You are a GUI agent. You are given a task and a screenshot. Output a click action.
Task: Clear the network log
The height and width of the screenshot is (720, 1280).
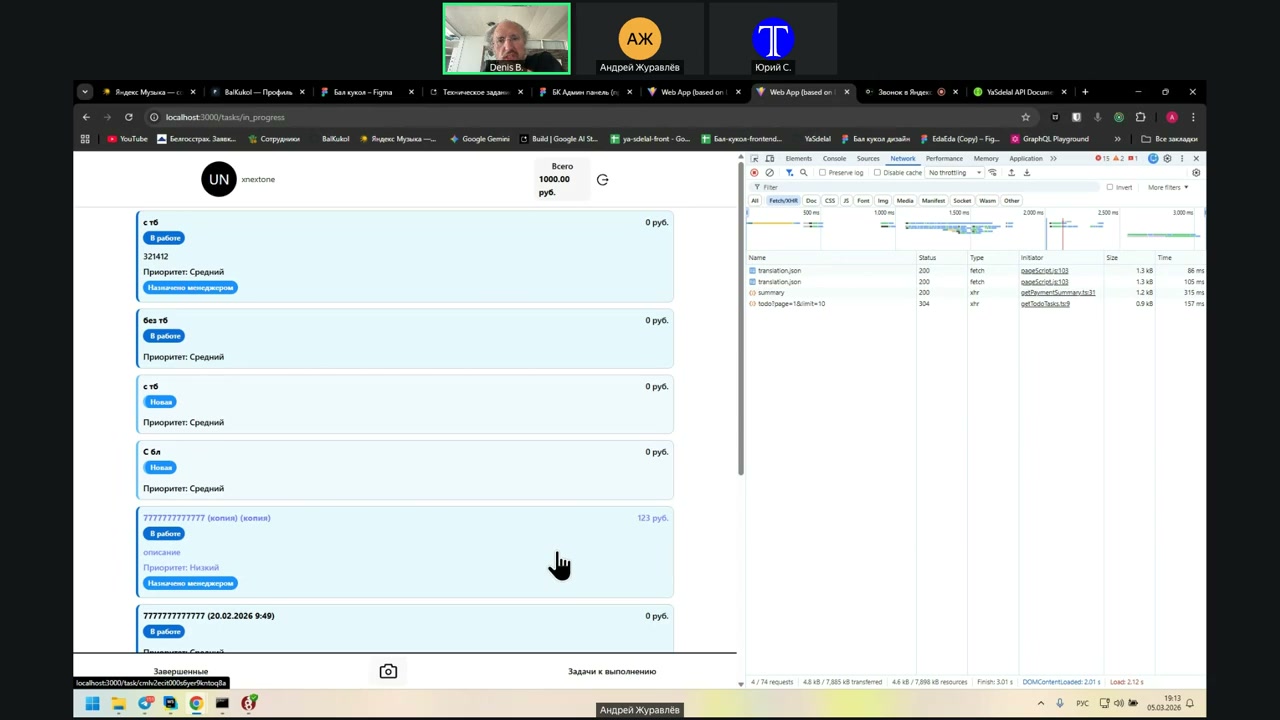(769, 173)
